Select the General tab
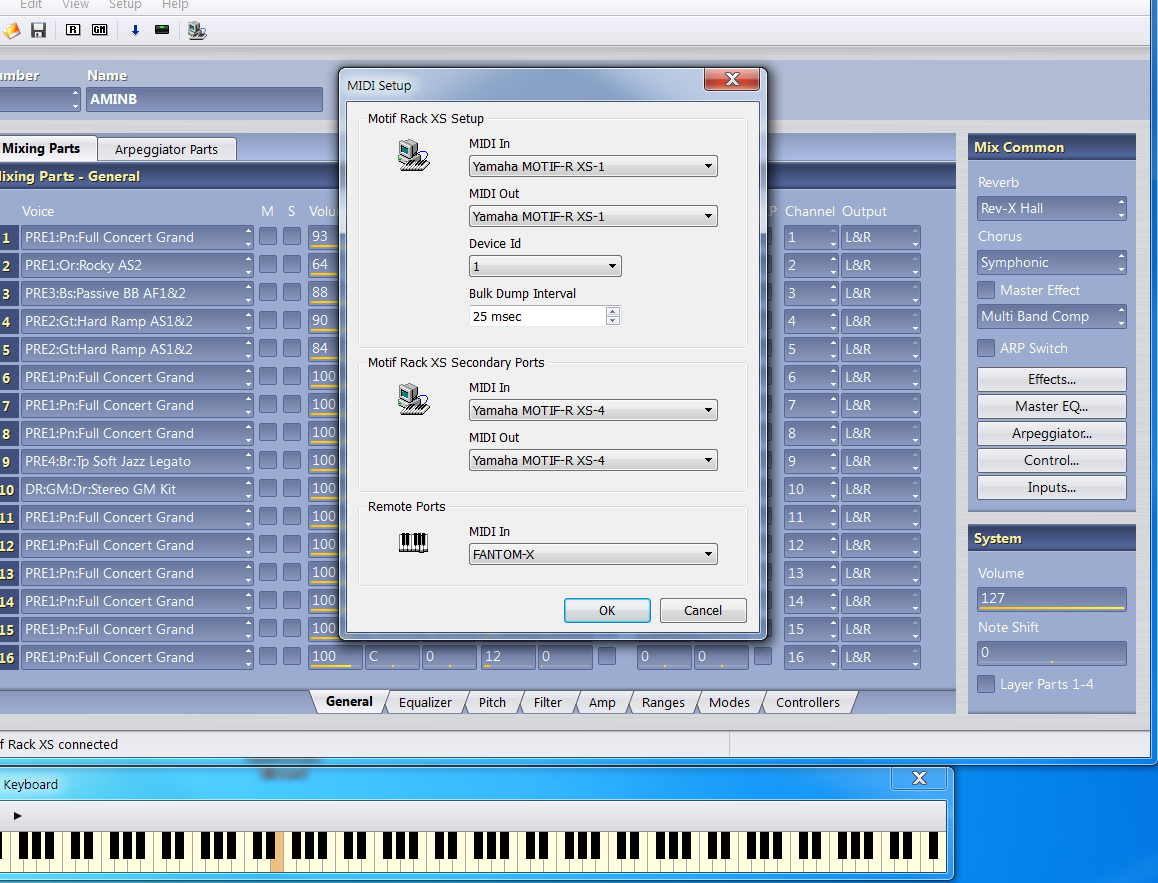The width and height of the screenshot is (1158, 883). 349,701
